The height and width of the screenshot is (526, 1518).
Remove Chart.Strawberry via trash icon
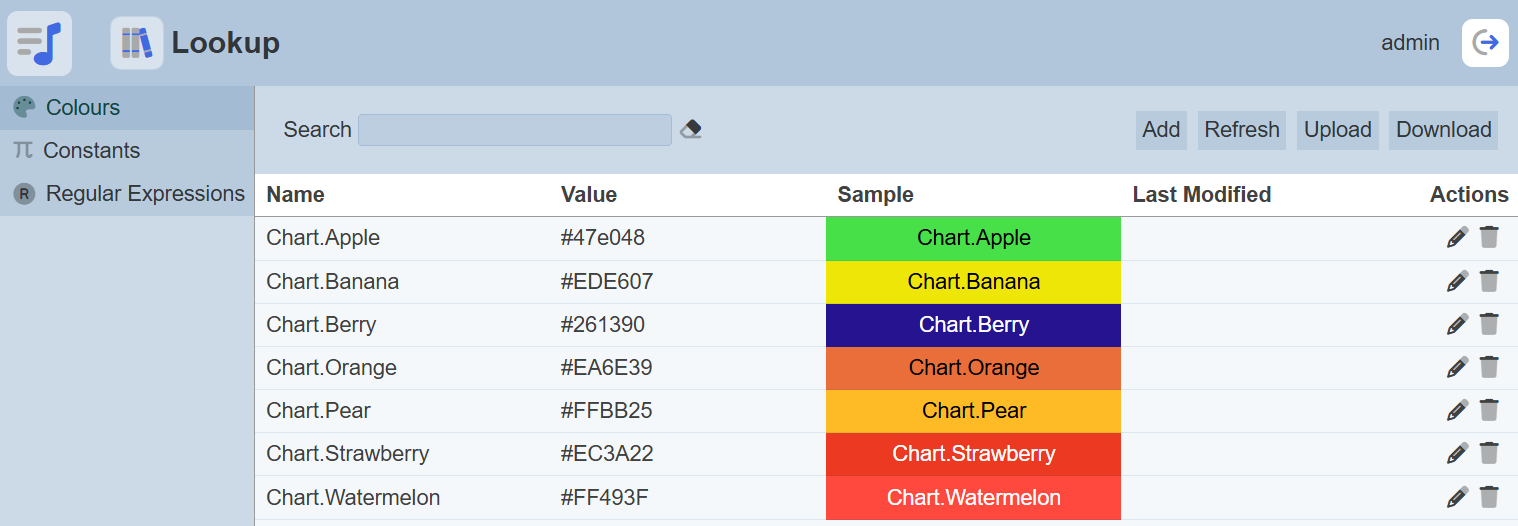[x=1489, y=453]
